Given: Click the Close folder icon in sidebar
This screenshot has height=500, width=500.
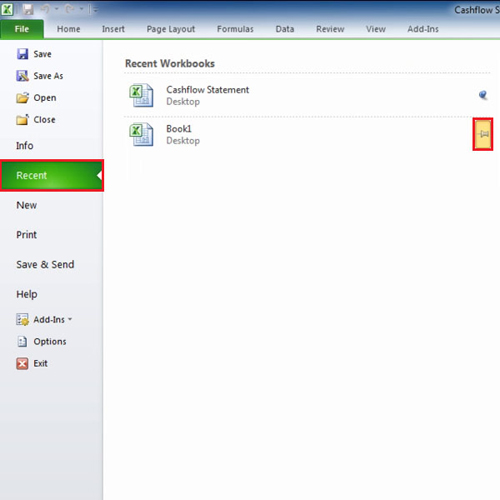Looking at the screenshot, I should (22, 119).
